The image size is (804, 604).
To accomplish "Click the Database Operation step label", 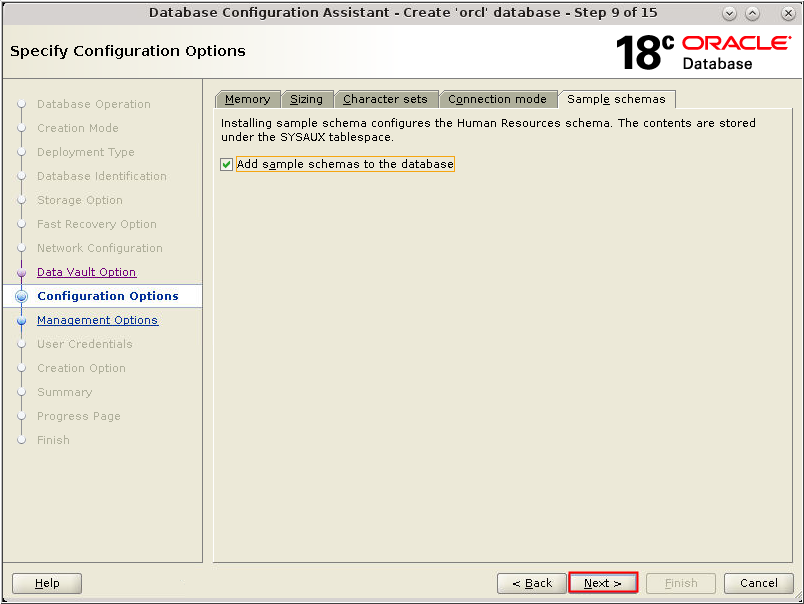I will click(94, 104).
